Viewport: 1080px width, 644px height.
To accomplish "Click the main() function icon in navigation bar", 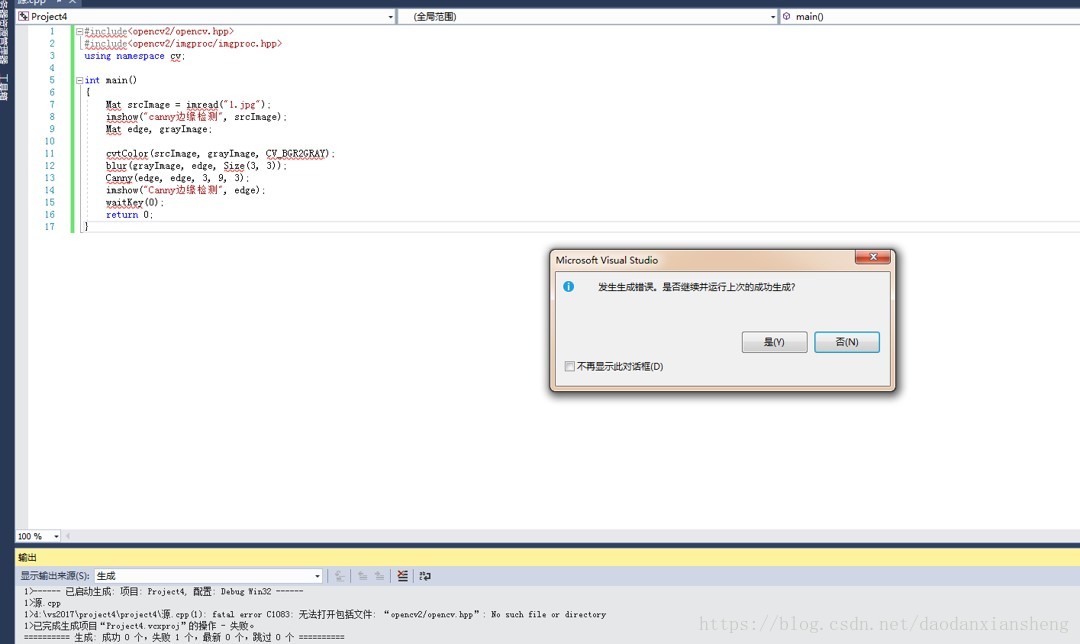I will (x=787, y=17).
